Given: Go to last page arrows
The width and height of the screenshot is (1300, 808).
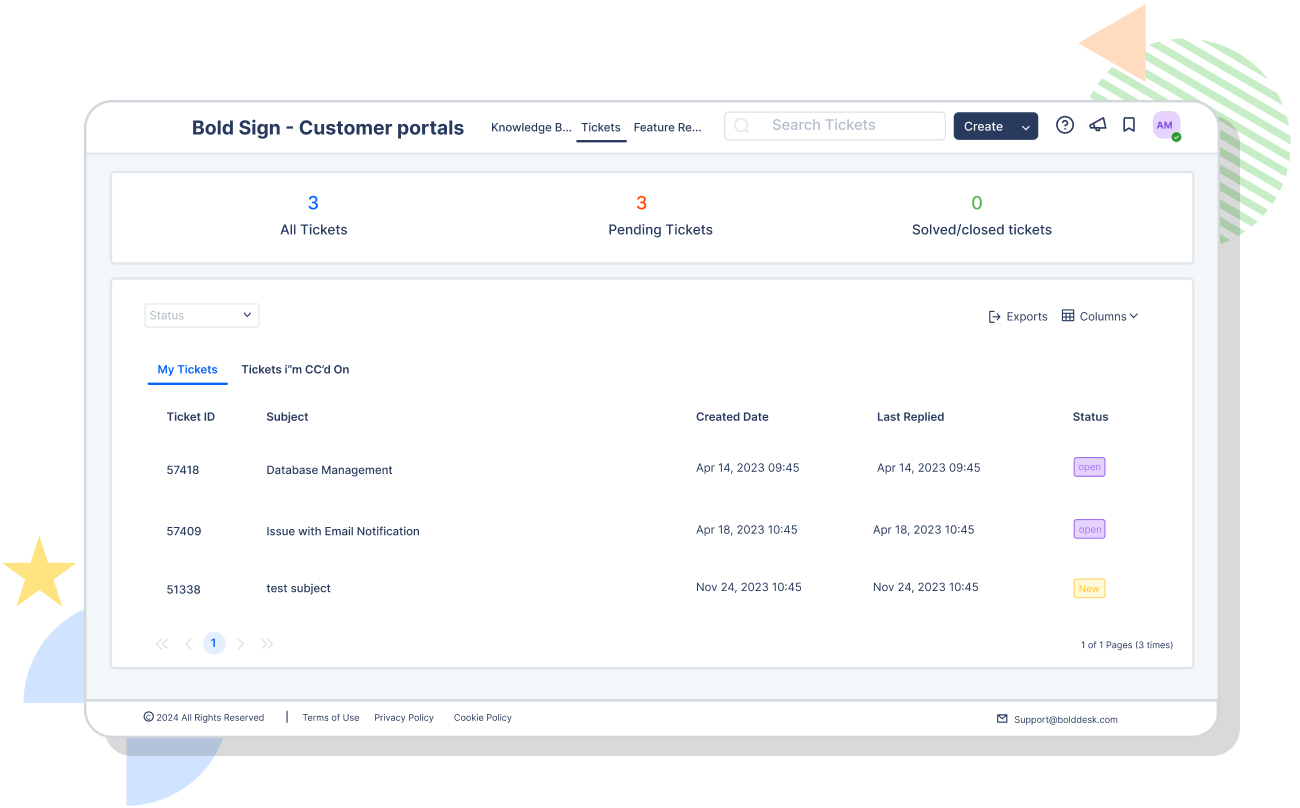Looking at the screenshot, I should (267, 644).
